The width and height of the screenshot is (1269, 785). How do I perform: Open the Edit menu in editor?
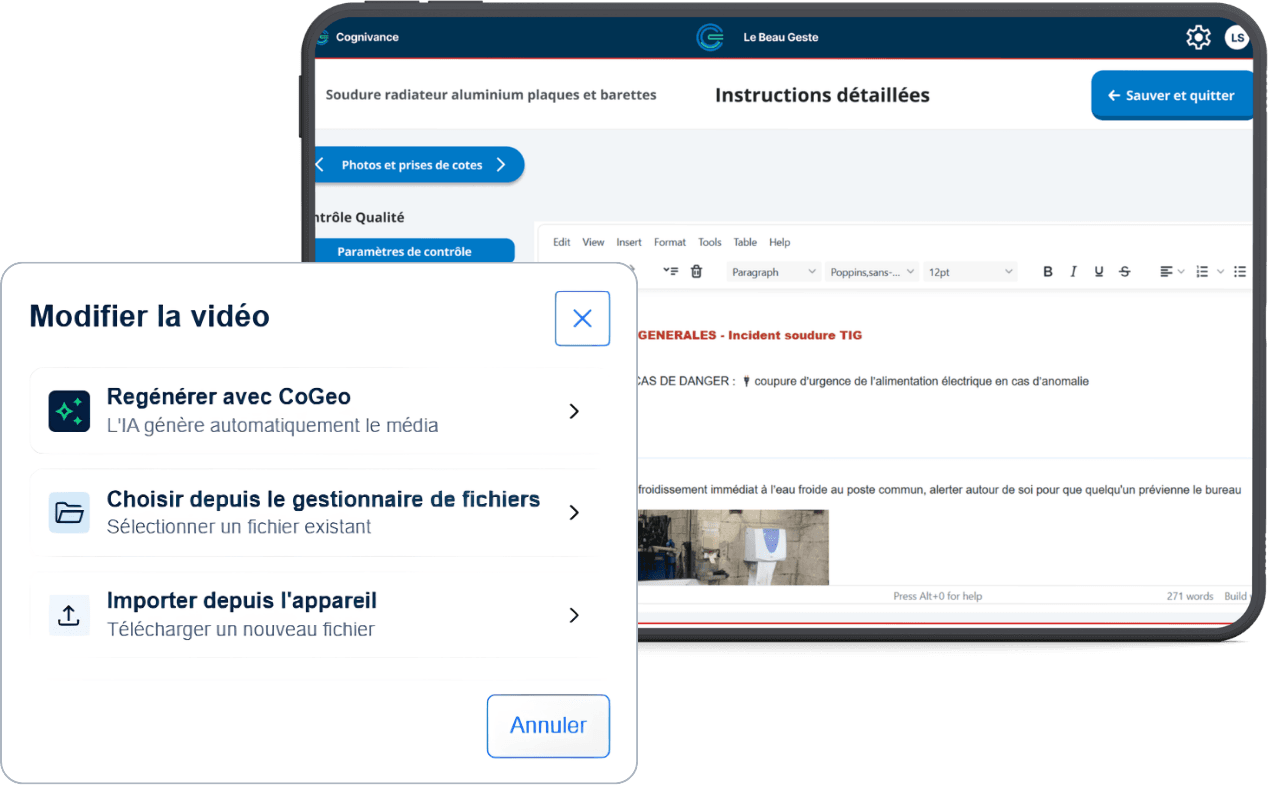[x=562, y=242]
